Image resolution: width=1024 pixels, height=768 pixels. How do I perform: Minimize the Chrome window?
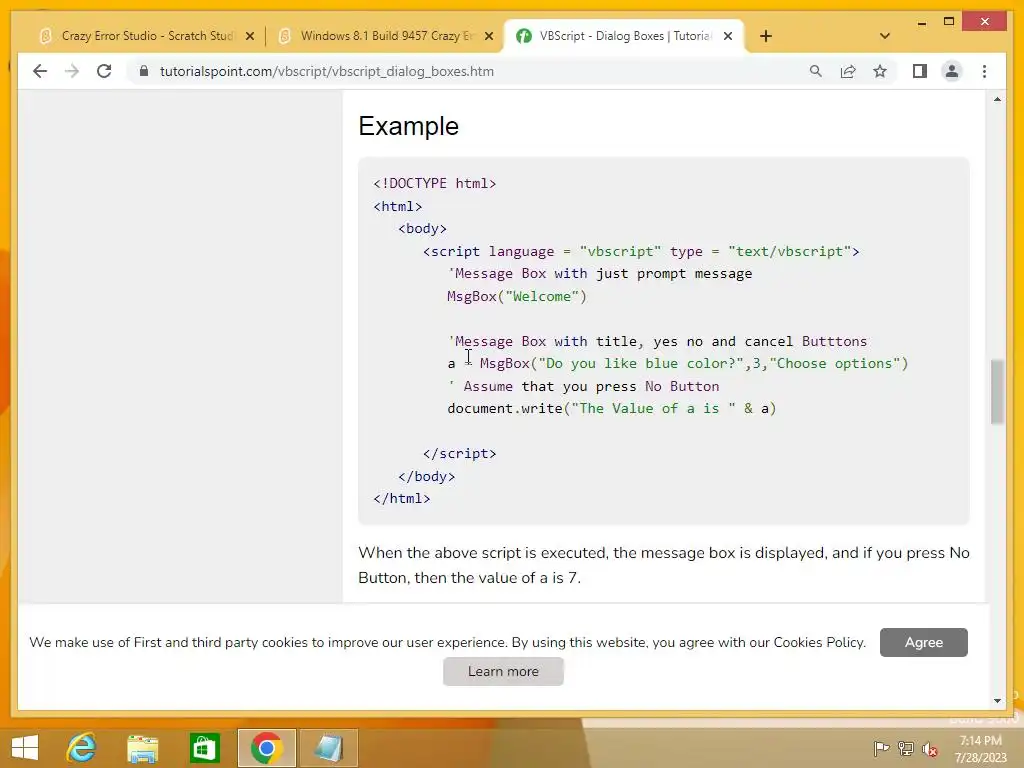(x=921, y=22)
